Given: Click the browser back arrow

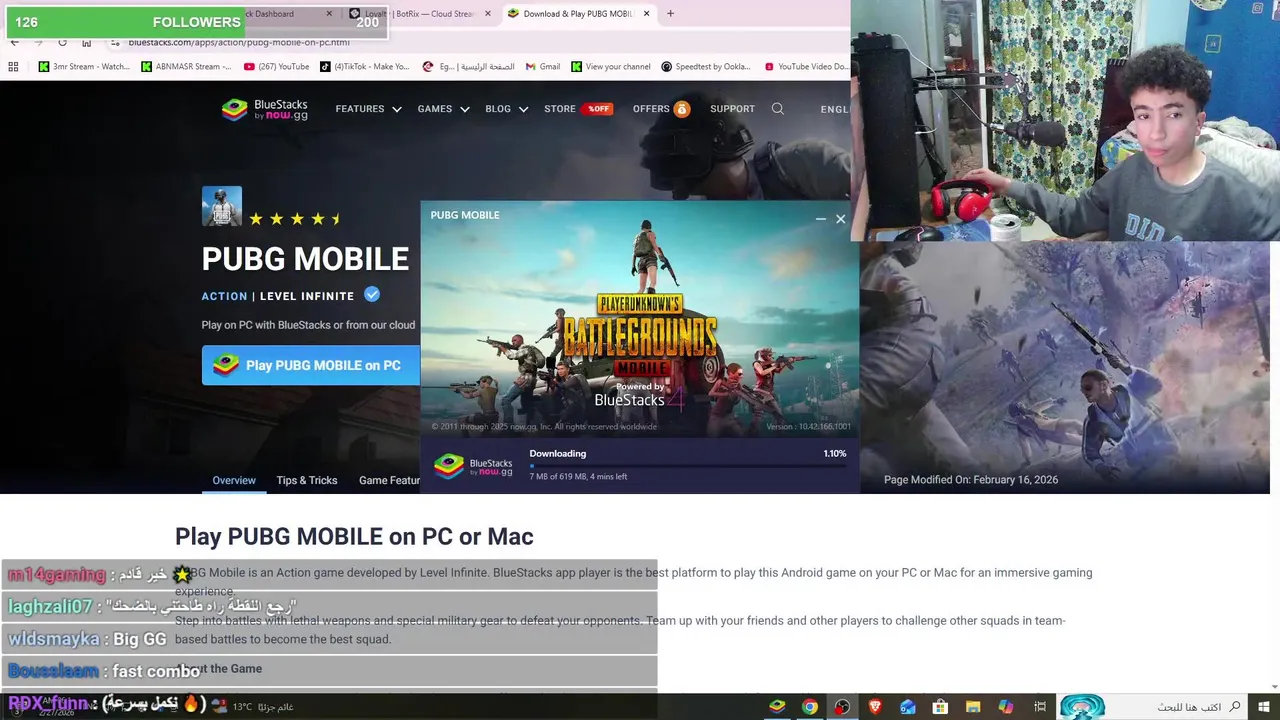Looking at the screenshot, I should point(14,42).
